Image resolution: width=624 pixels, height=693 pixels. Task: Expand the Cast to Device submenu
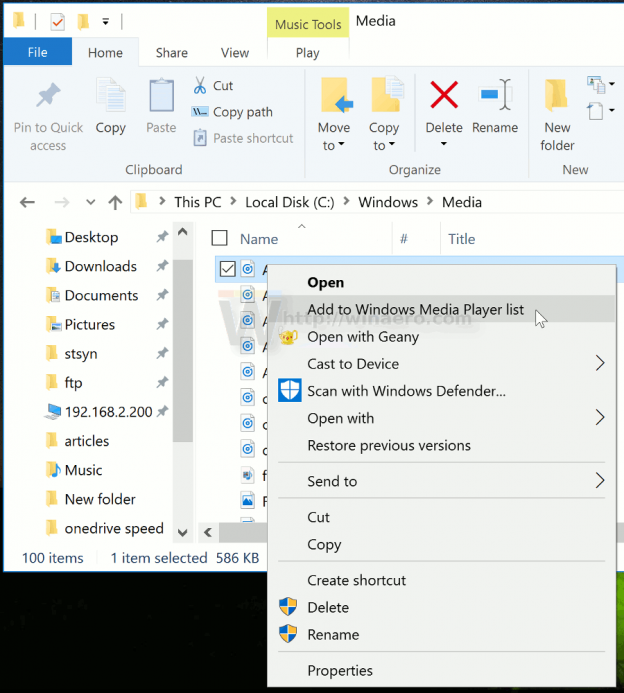pyautogui.click(x=600, y=363)
